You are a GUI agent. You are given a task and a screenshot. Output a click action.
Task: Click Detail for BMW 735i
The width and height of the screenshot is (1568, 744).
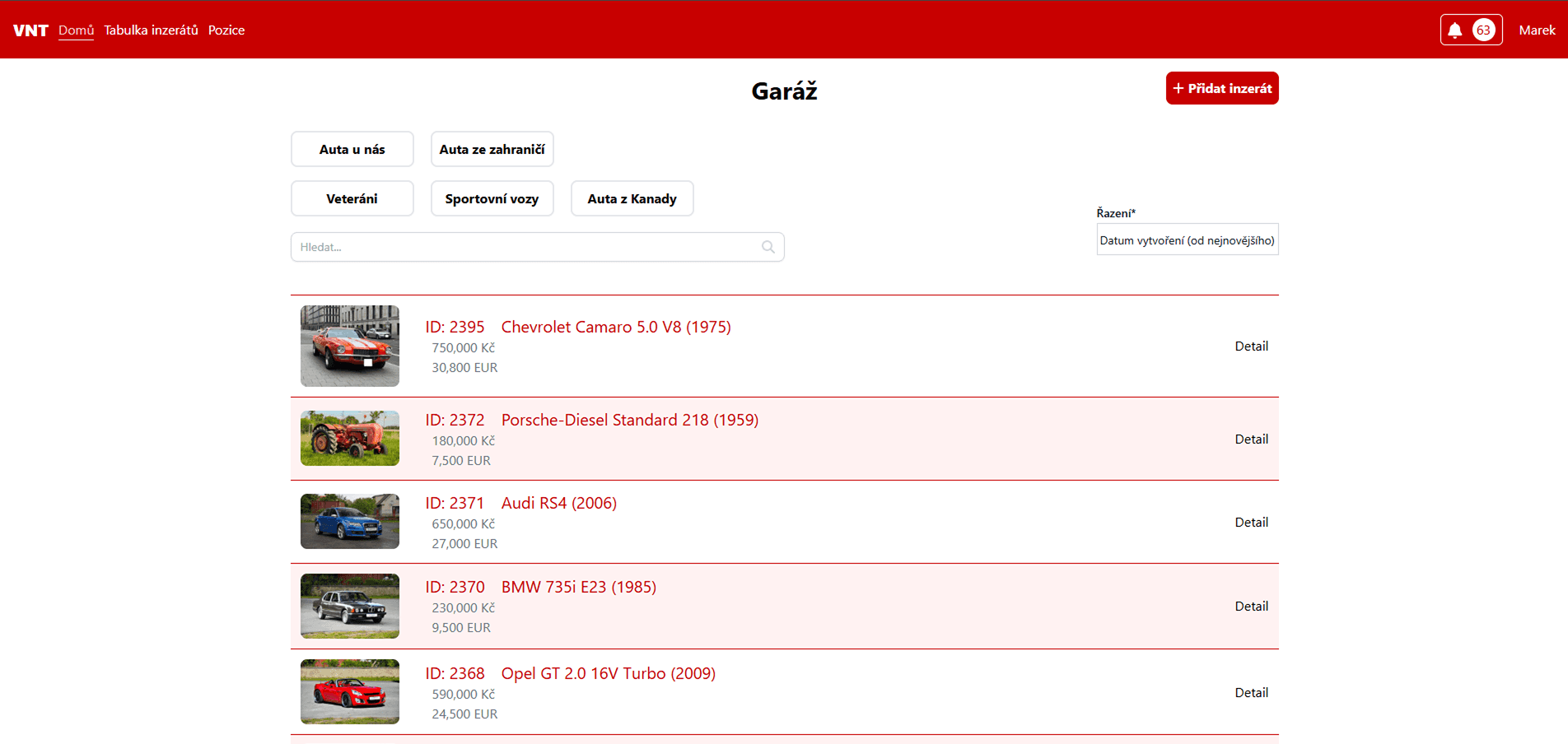pyautogui.click(x=1251, y=607)
